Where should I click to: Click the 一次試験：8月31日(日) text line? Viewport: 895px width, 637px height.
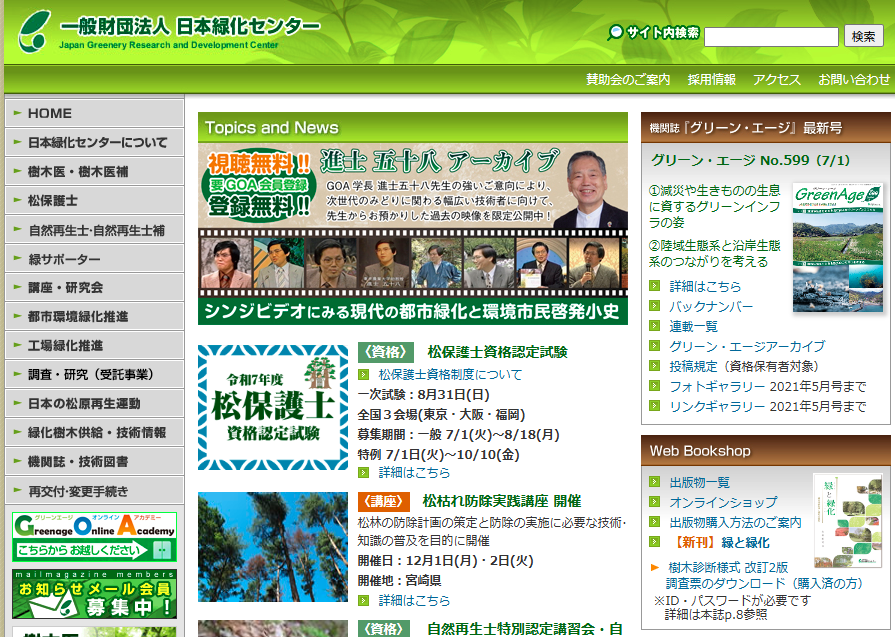pyautogui.click(x=424, y=394)
